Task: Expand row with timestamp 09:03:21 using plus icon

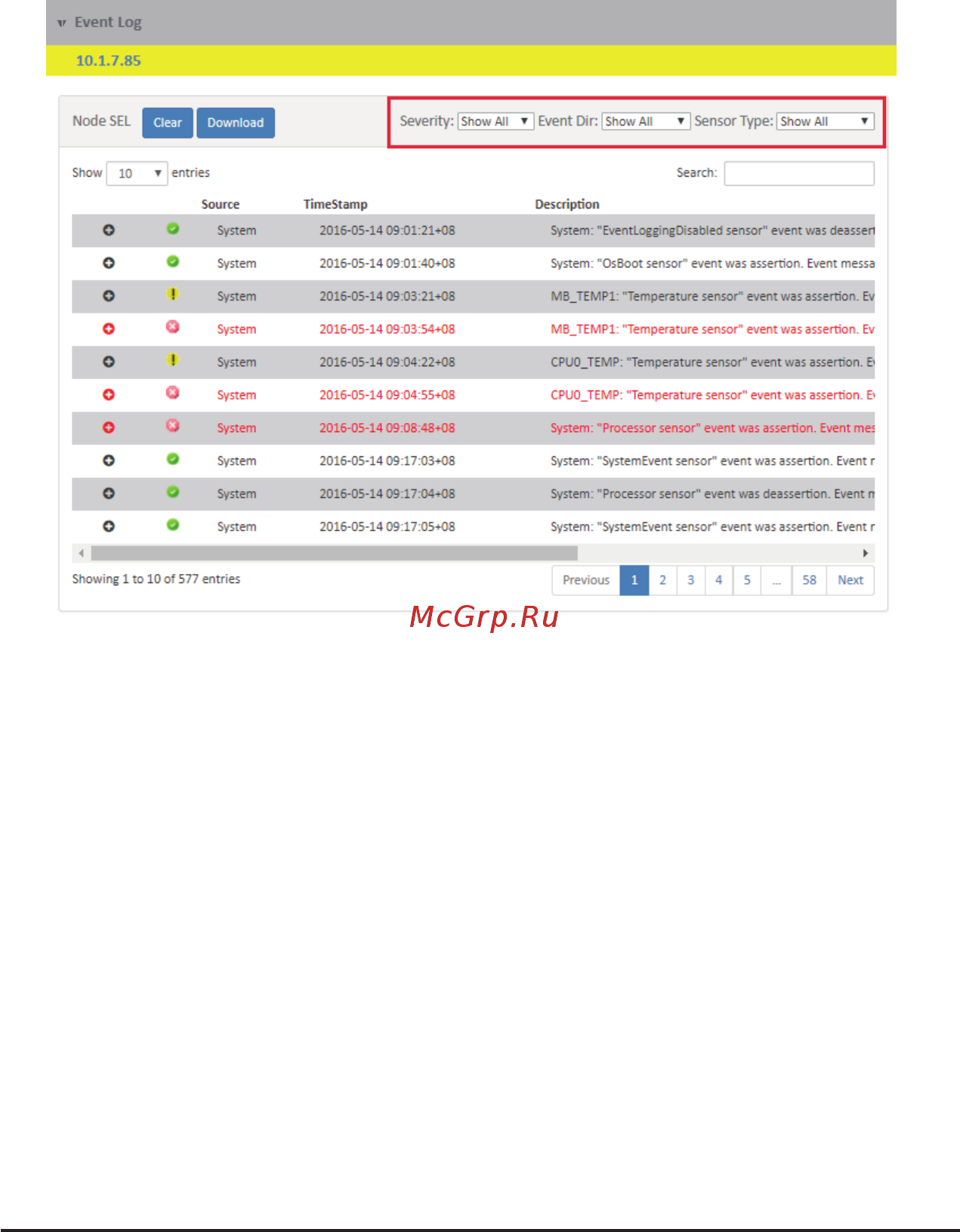Action: click(x=109, y=296)
